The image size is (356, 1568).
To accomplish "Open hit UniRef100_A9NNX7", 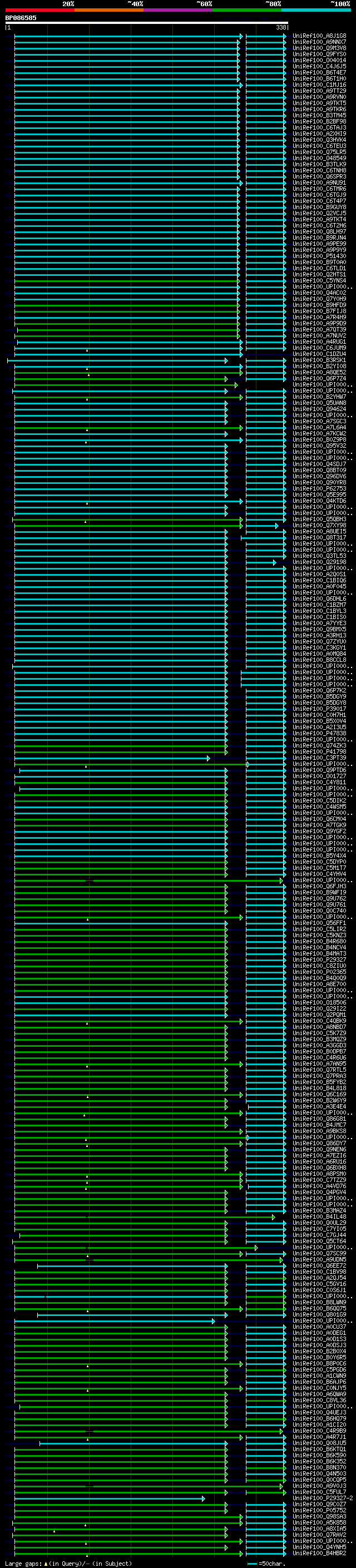I will pos(319,42).
